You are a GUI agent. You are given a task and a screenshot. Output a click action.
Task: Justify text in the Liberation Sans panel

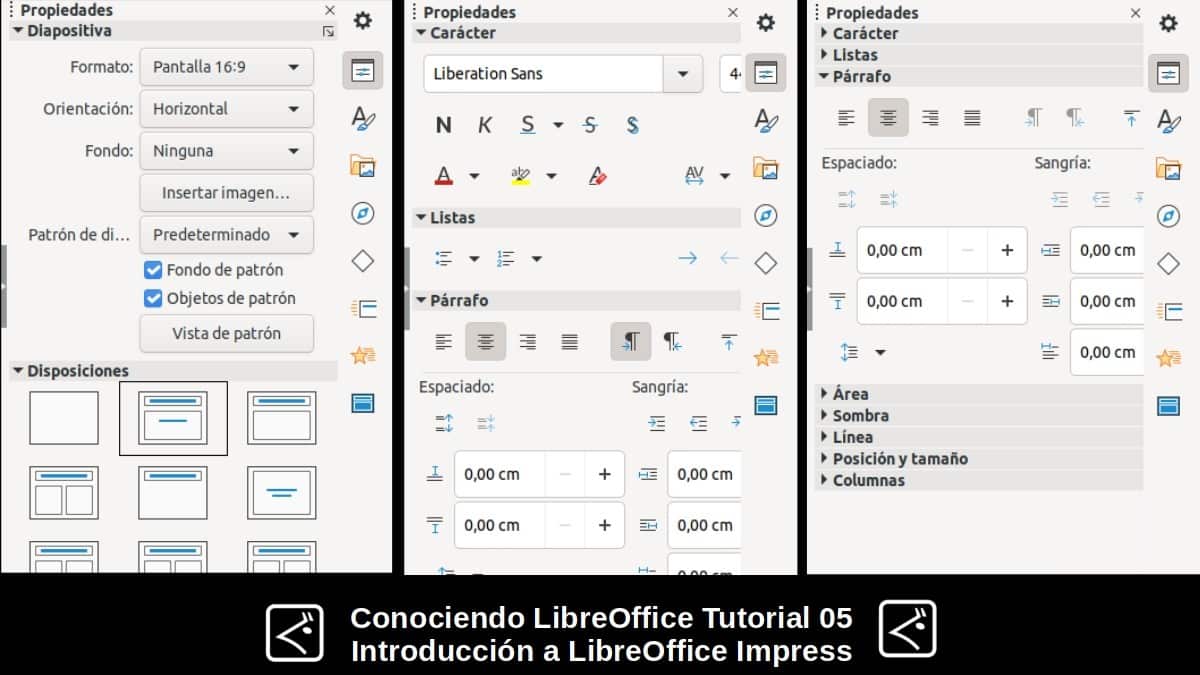(x=570, y=342)
